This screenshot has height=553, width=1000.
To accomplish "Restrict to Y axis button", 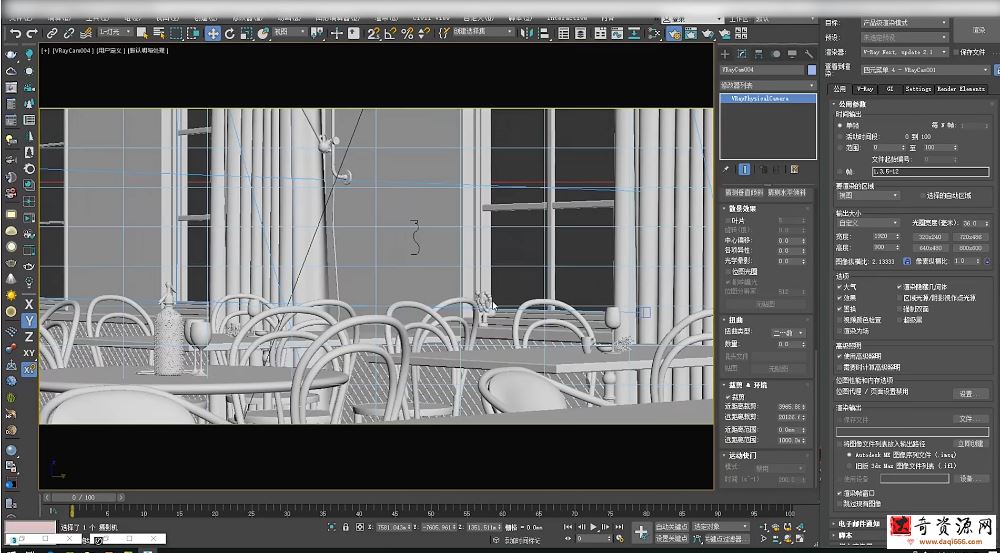I will click(29, 320).
